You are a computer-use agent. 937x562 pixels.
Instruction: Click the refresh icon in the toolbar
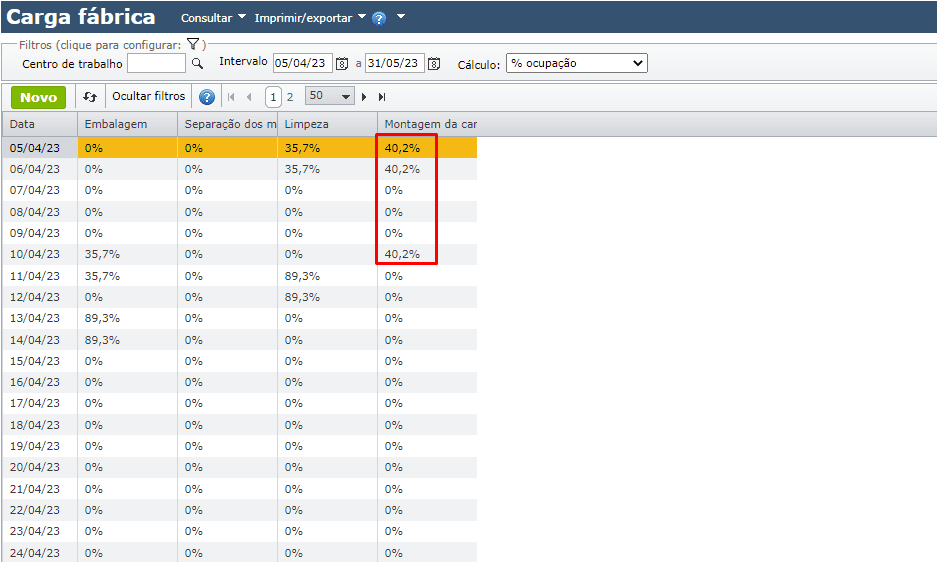click(x=90, y=97)
